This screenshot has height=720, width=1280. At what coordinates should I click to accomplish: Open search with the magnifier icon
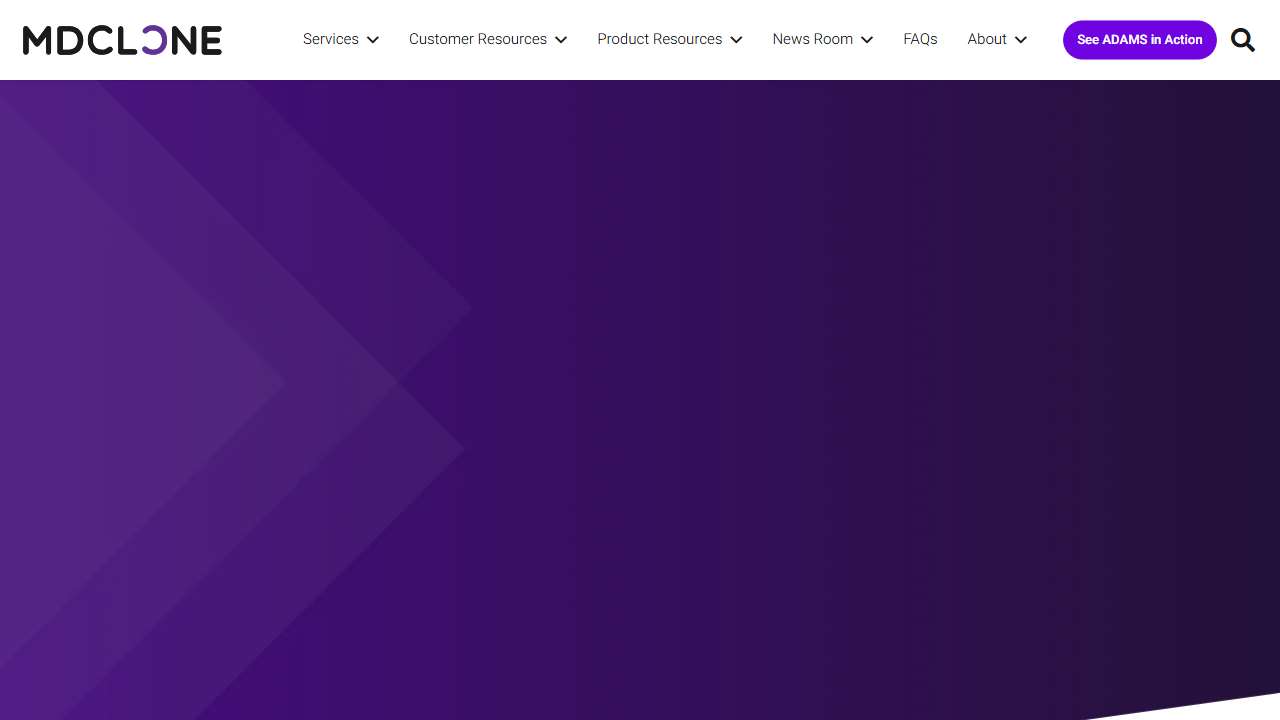point(1242,40)
